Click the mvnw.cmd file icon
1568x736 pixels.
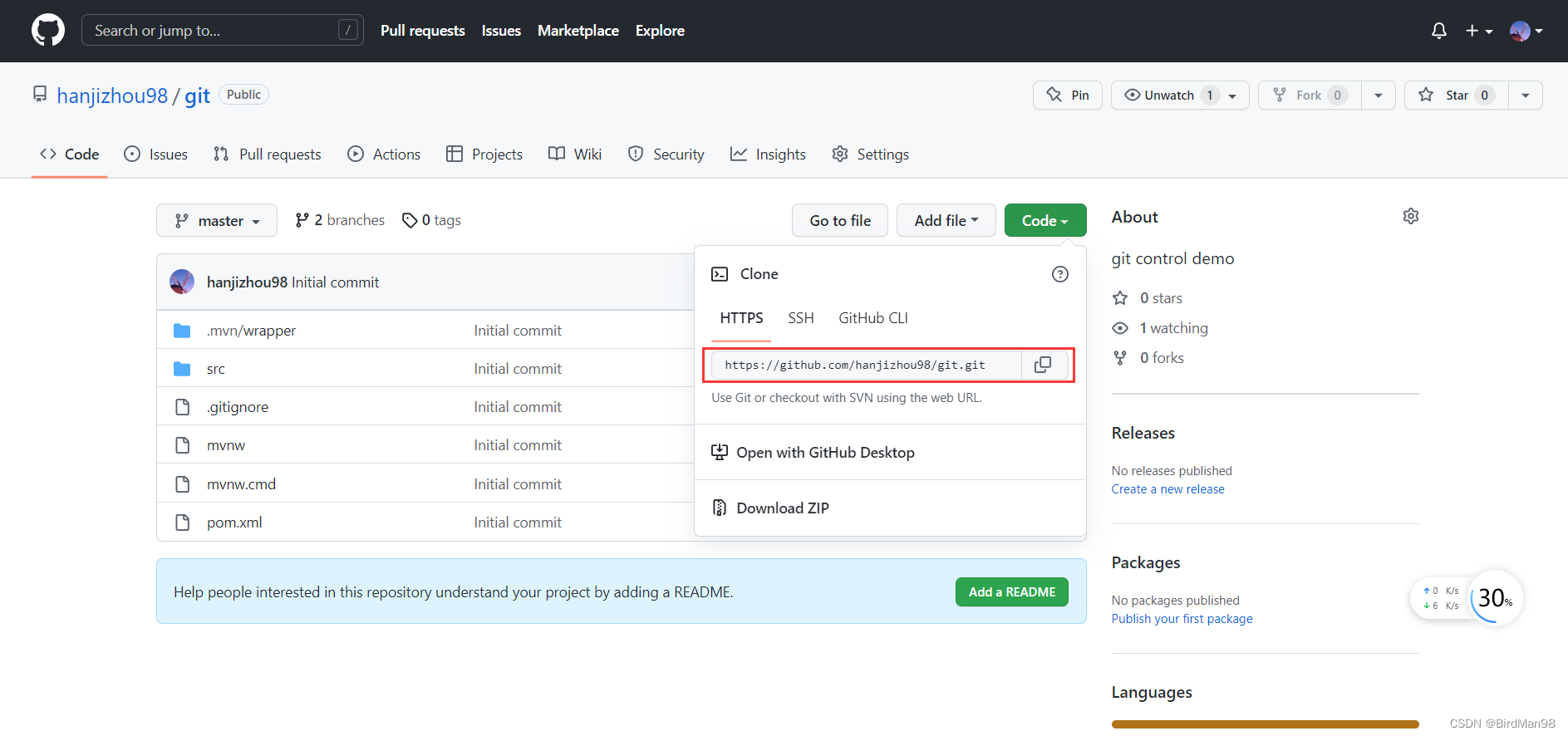pos(182,484)
